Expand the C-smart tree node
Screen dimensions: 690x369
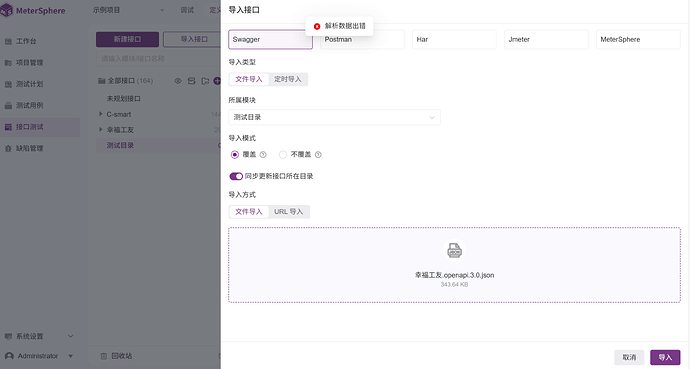pyautogui.click(x=101, y=114)
